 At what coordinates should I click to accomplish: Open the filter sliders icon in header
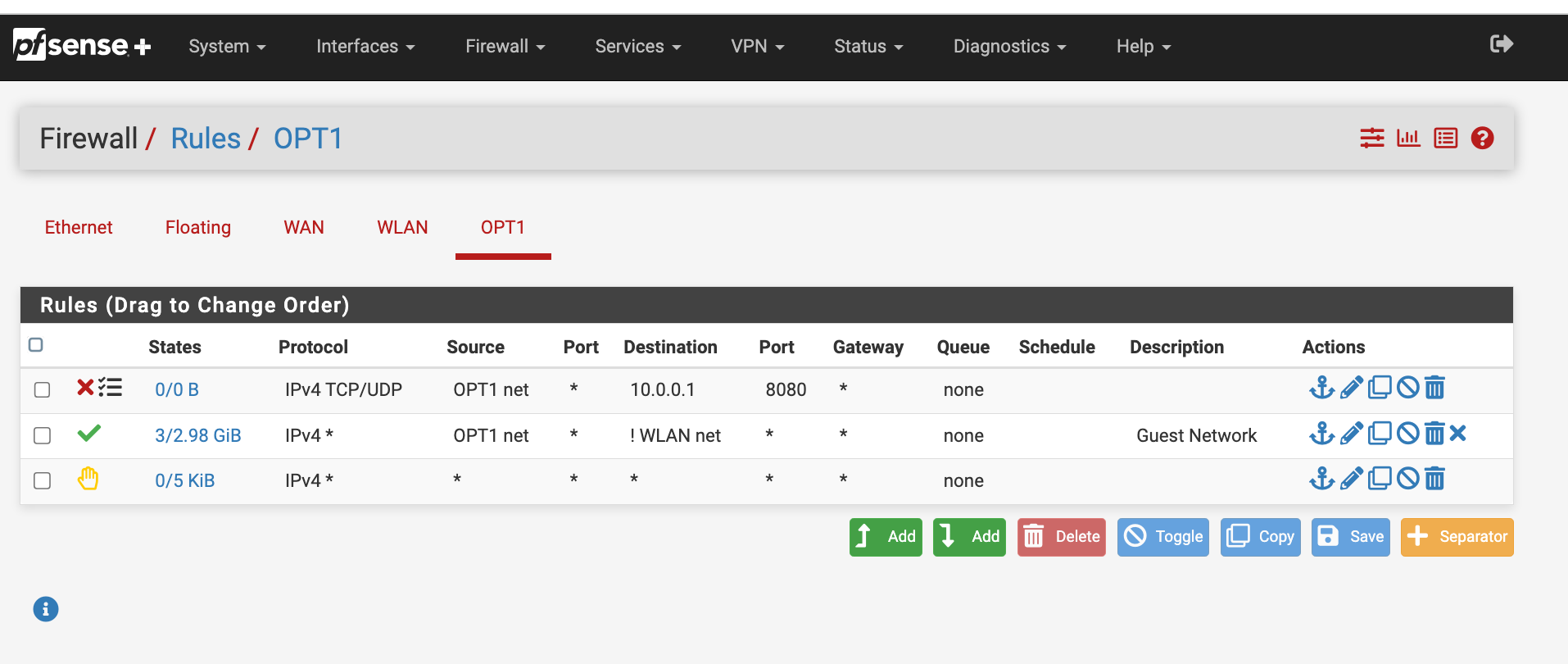(x=1372, y=138)
